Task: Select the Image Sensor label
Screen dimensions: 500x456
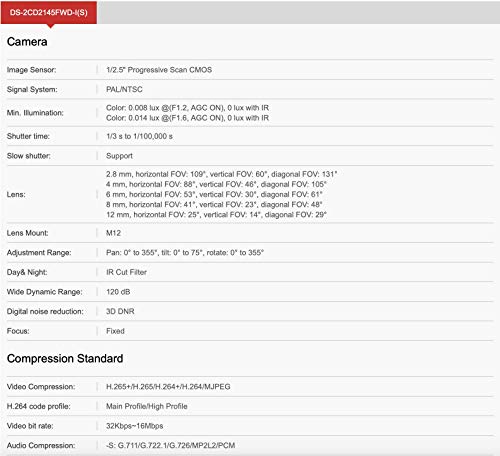Action: [x=31, y=70]
